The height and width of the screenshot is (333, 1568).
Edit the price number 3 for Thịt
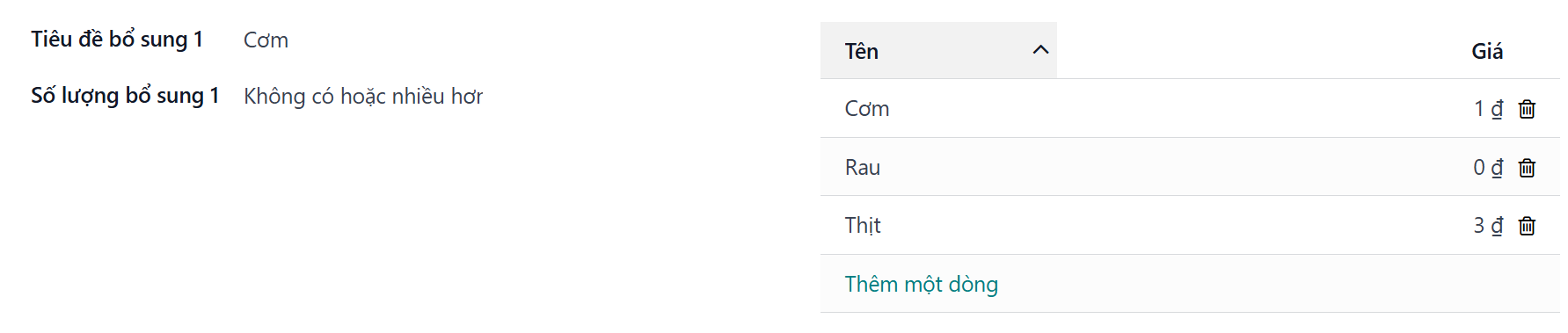1479,226
